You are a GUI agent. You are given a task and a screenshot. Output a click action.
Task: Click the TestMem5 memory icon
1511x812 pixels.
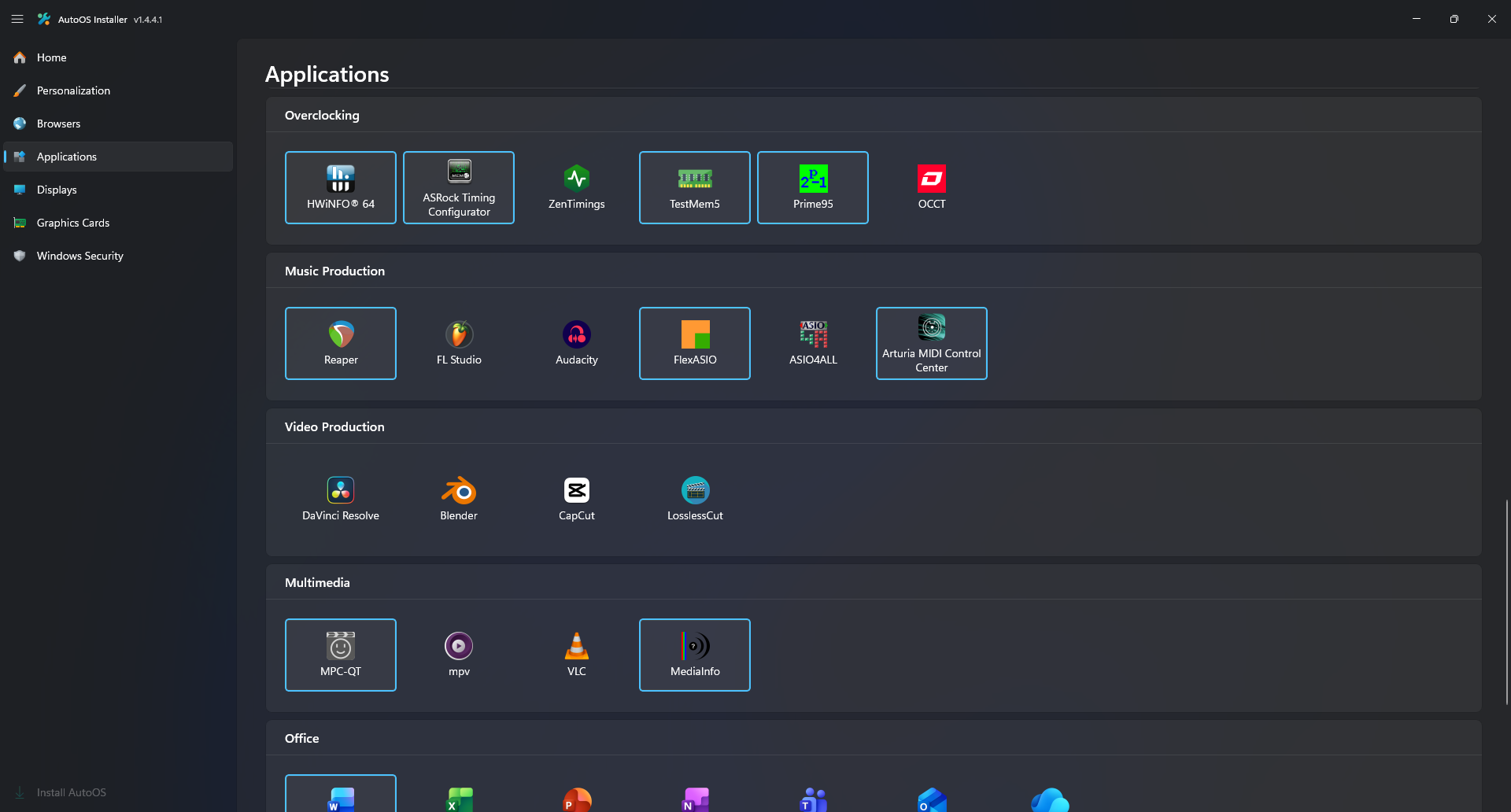coord(695,179)
